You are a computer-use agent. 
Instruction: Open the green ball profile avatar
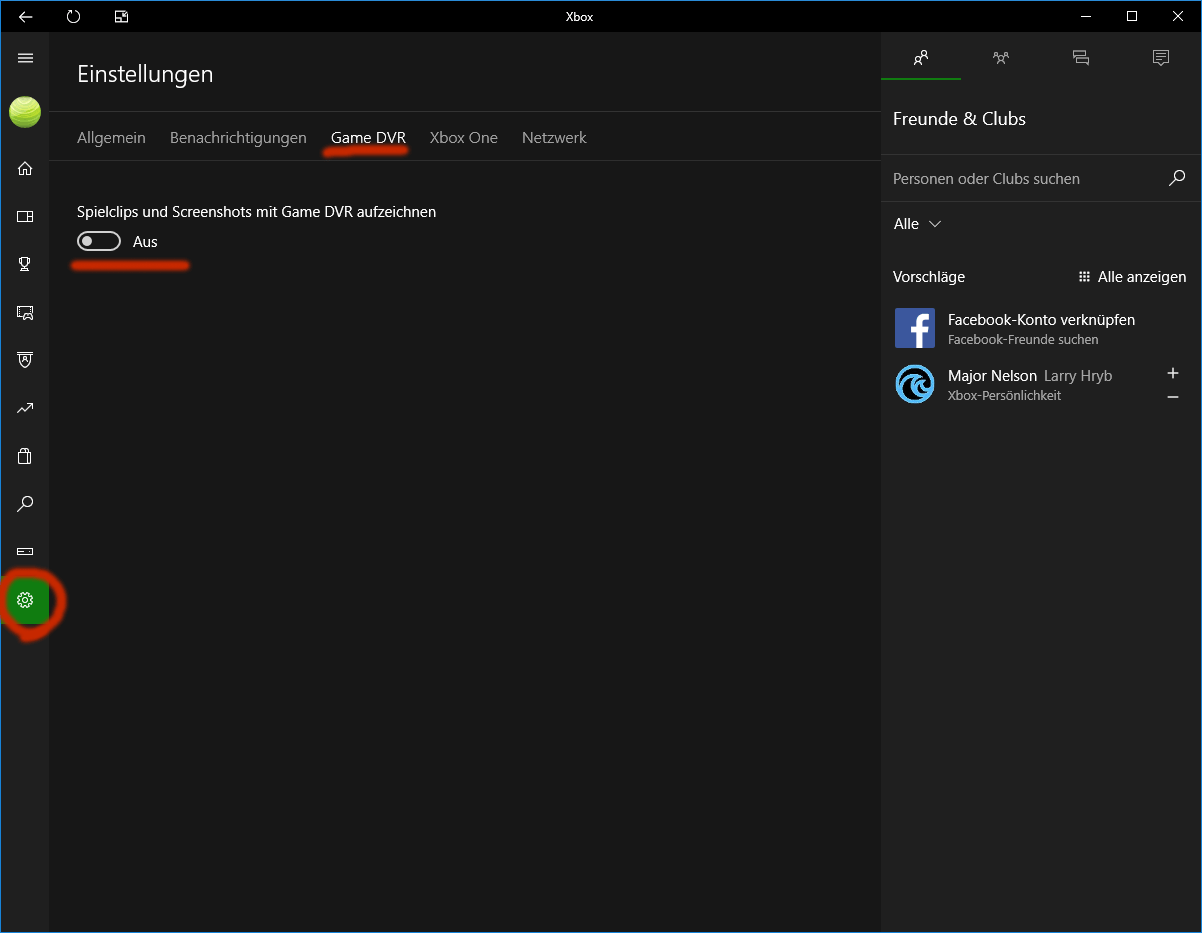point(25,112)
